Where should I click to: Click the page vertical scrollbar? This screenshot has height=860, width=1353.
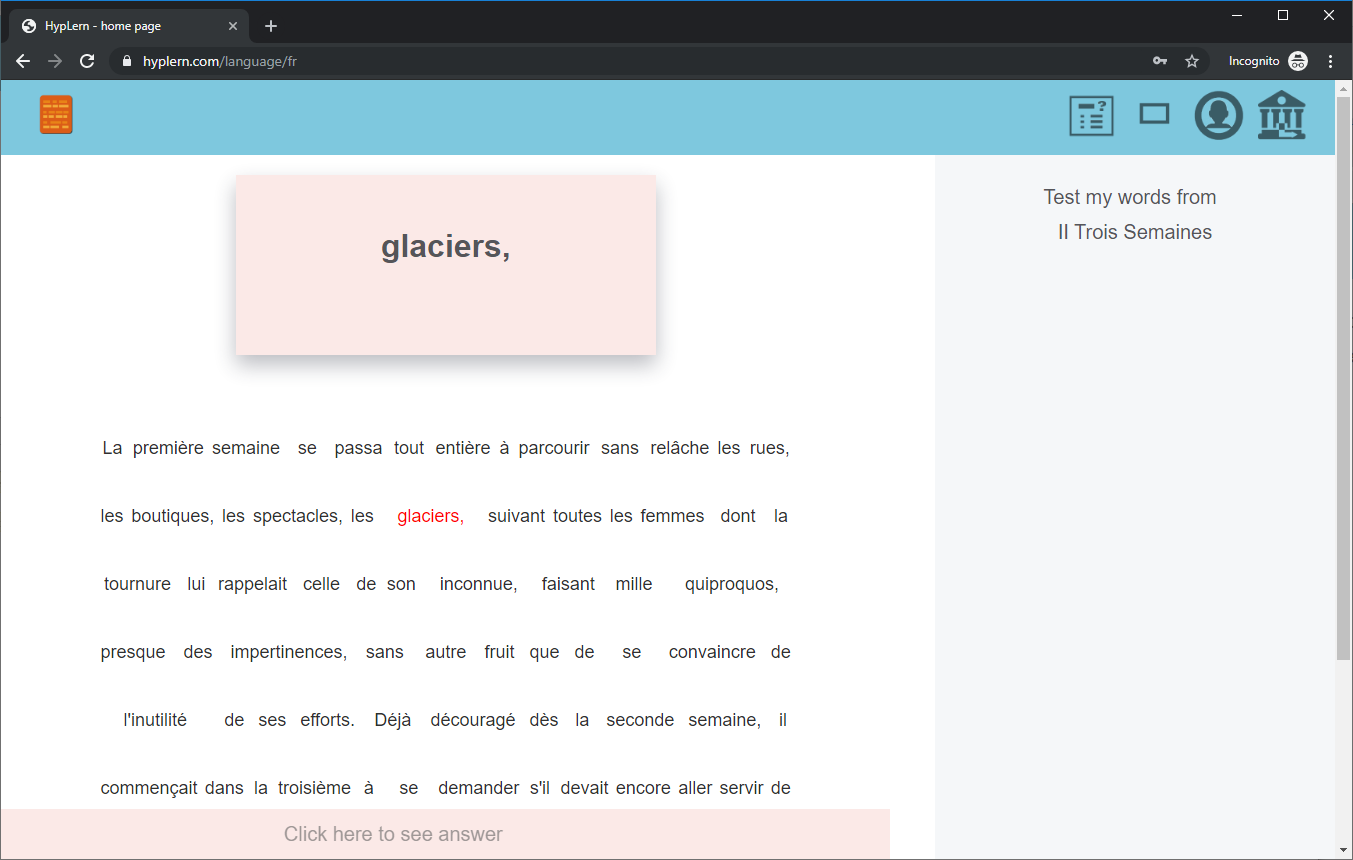coord(1343,400)
